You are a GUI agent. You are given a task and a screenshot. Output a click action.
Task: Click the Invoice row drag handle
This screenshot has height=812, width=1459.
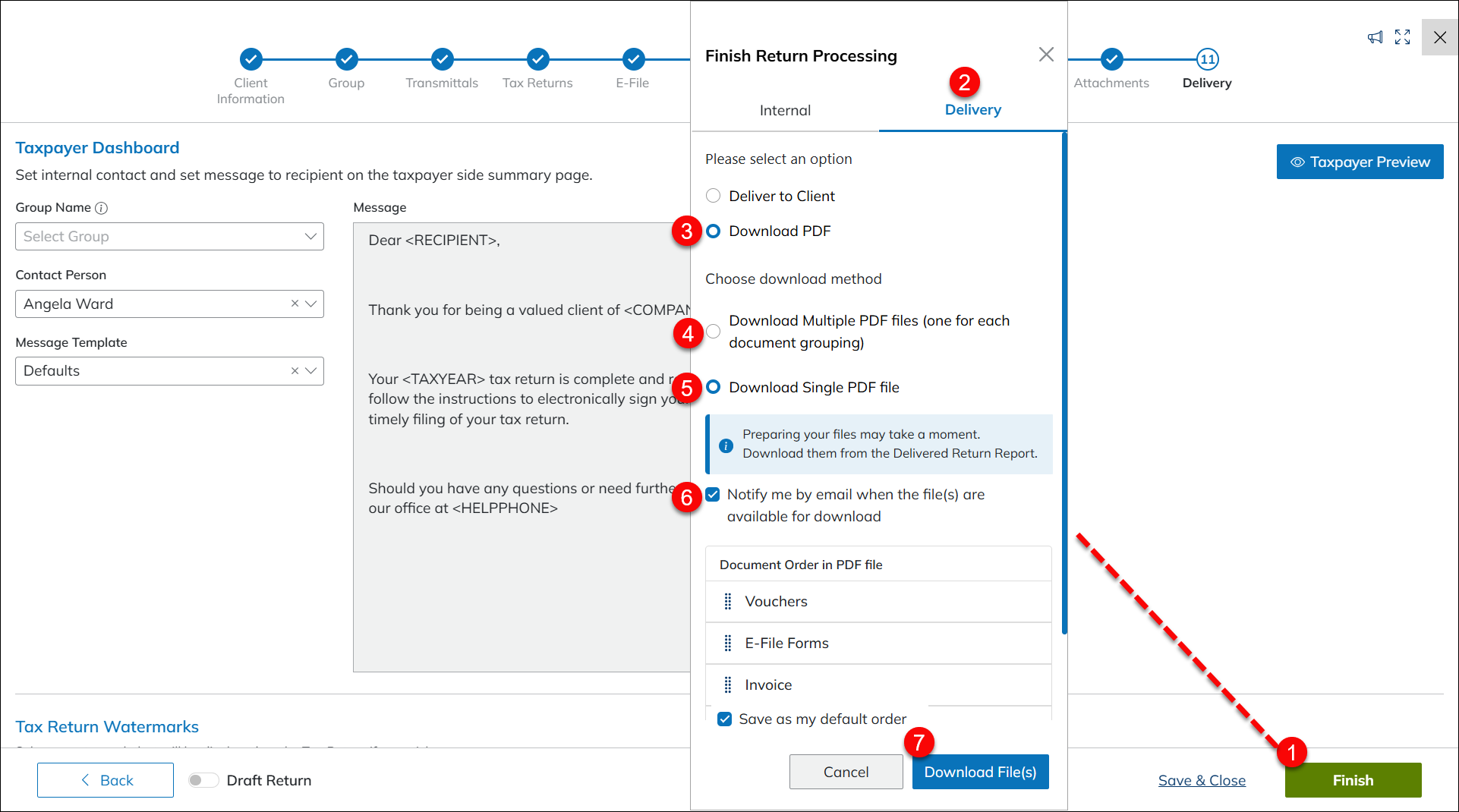coord(727,685)
